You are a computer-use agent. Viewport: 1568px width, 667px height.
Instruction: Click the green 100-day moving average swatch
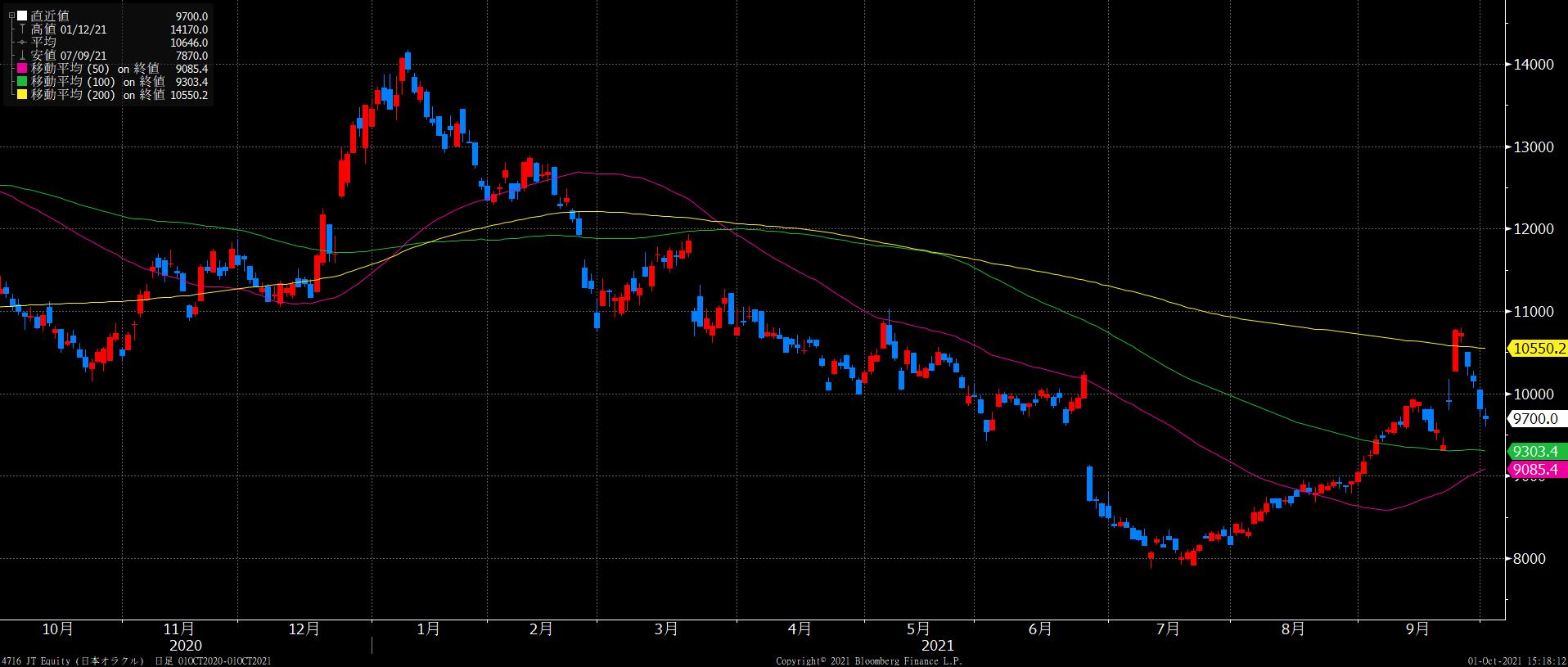point(22,82)
